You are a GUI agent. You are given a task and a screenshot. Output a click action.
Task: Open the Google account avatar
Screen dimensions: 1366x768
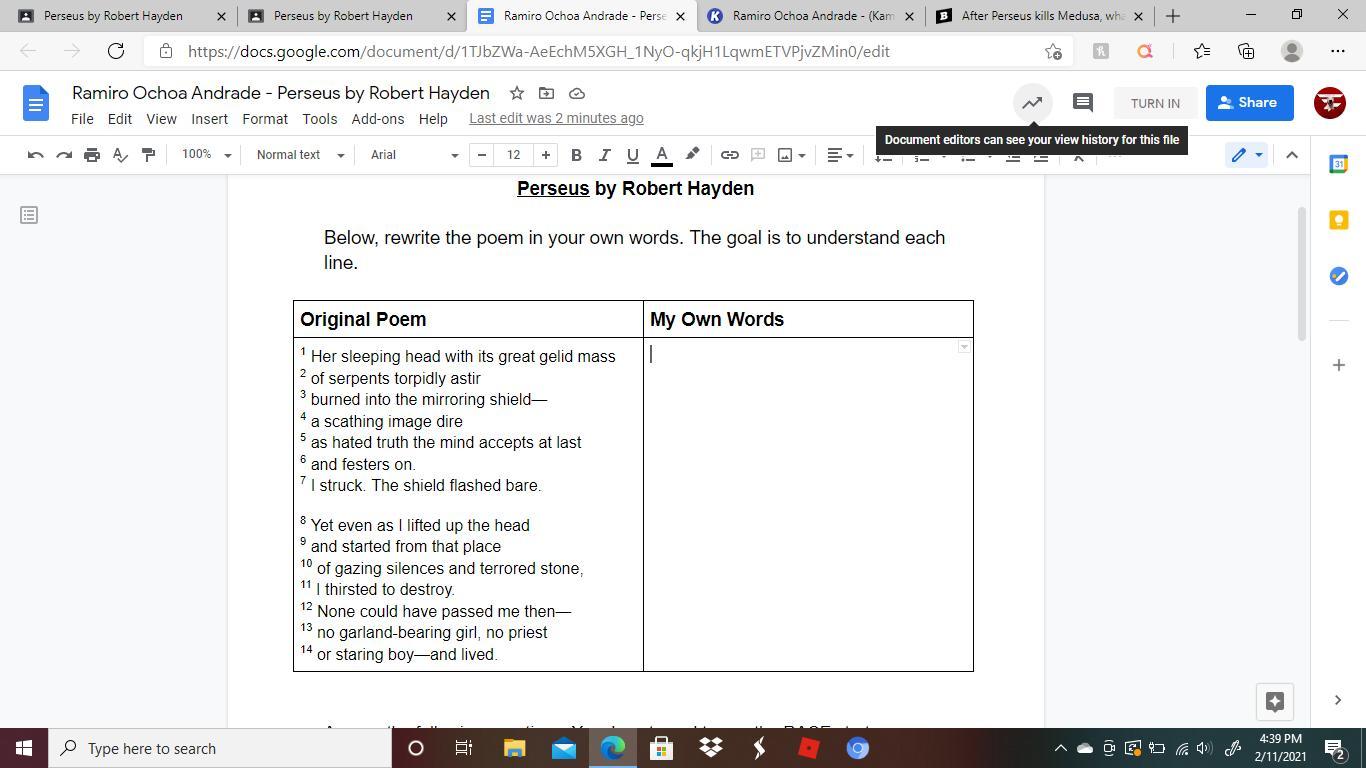tap(1330, 103)
